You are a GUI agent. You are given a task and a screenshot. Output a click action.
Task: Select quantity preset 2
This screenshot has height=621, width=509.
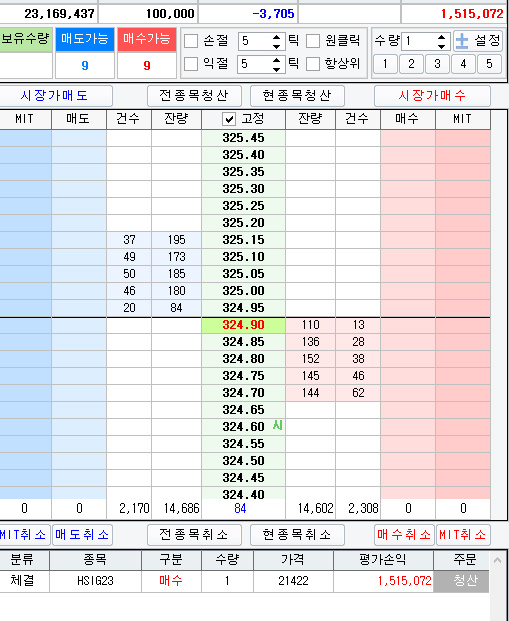pyautogui.click(x=411, y=64)
